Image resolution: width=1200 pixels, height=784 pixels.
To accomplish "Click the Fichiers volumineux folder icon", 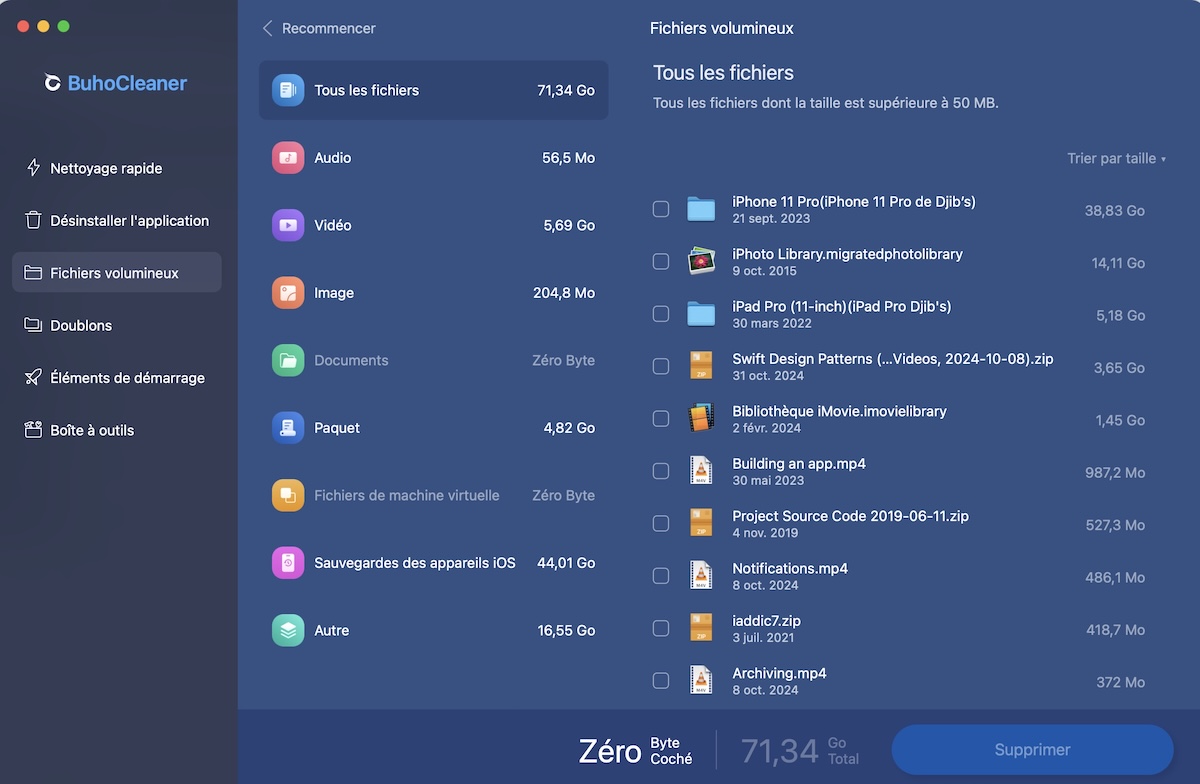I will pyautogui.click(x=33, y=273).
